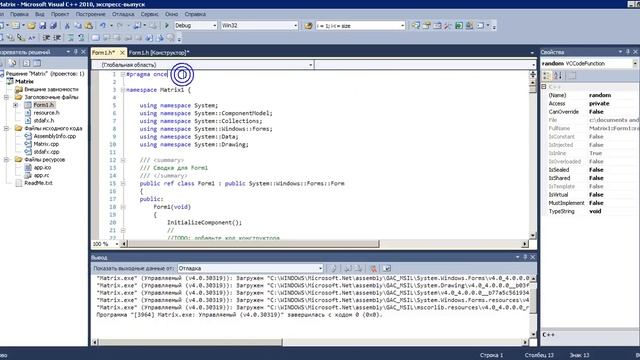
Task: Click the Access property value 'private'
Action: 599,103
